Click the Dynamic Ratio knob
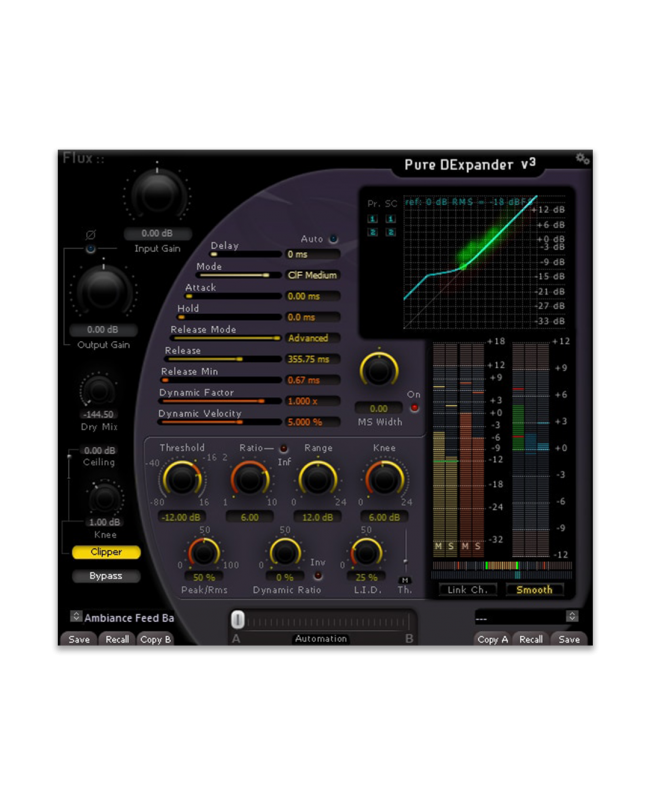The image size is (650, 794). 285,553
